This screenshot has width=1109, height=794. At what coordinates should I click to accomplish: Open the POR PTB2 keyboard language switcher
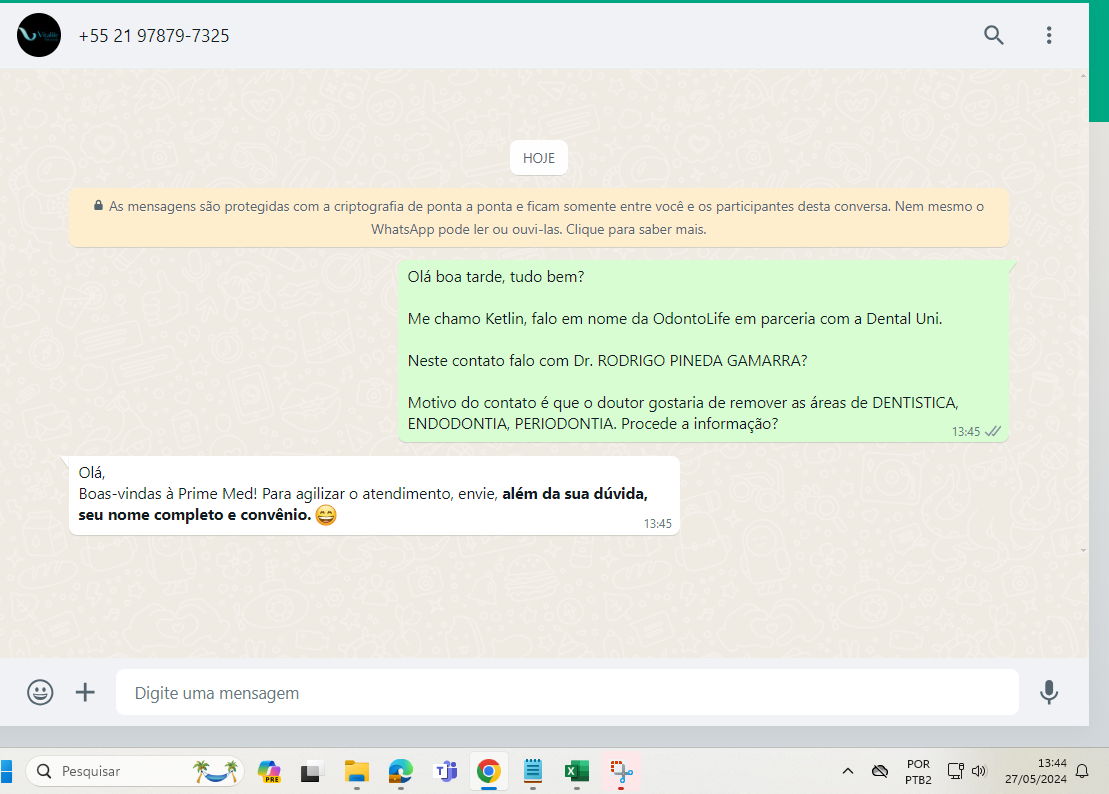917,771
